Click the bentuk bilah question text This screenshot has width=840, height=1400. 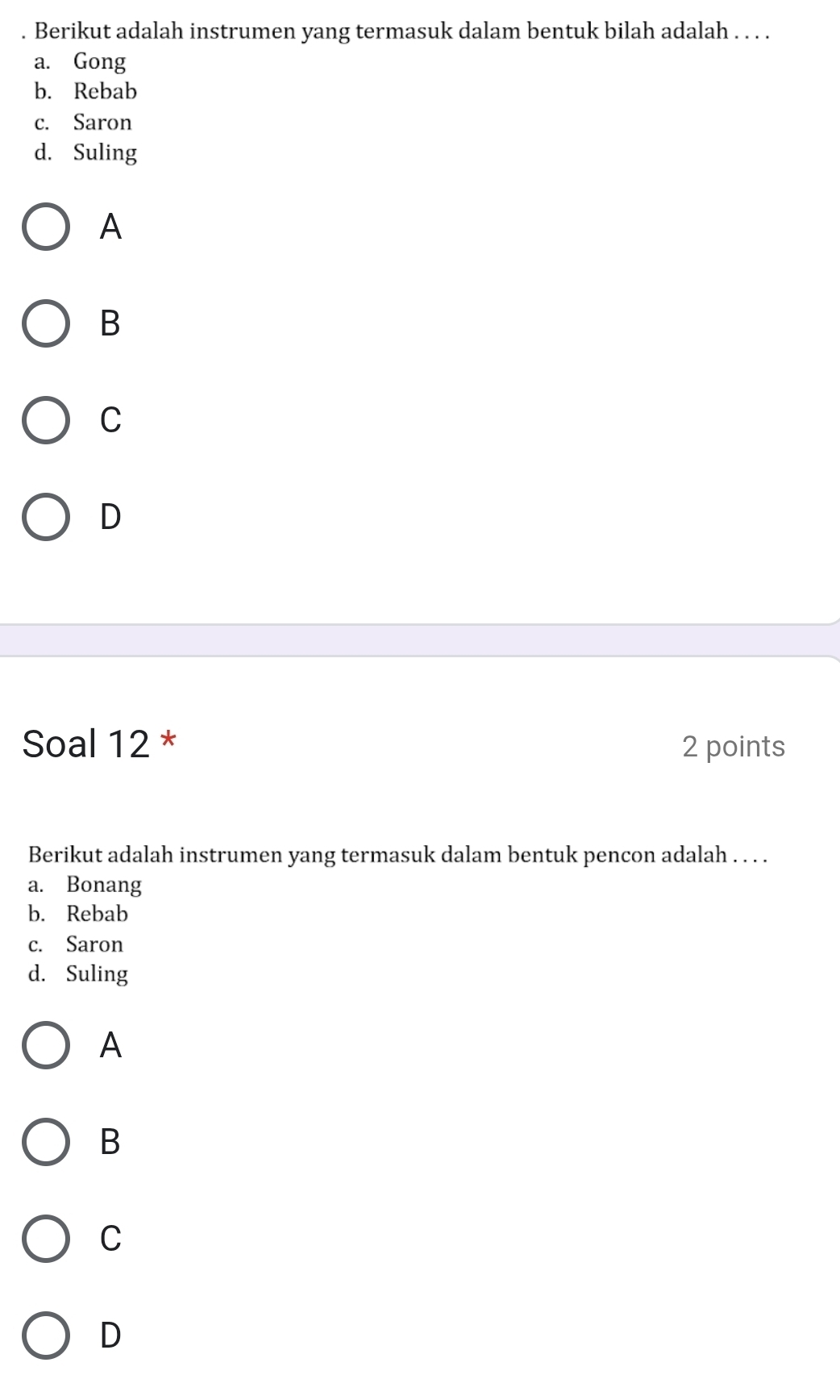(x=402, y=31)
